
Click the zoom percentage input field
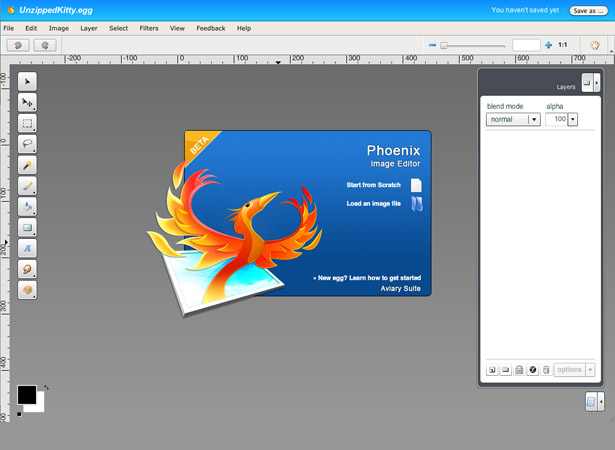[x=526, y=45]
